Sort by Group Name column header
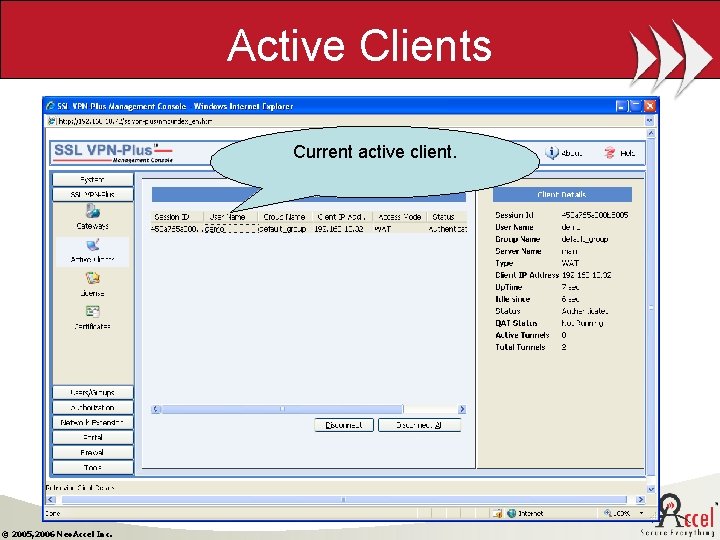 285,217
